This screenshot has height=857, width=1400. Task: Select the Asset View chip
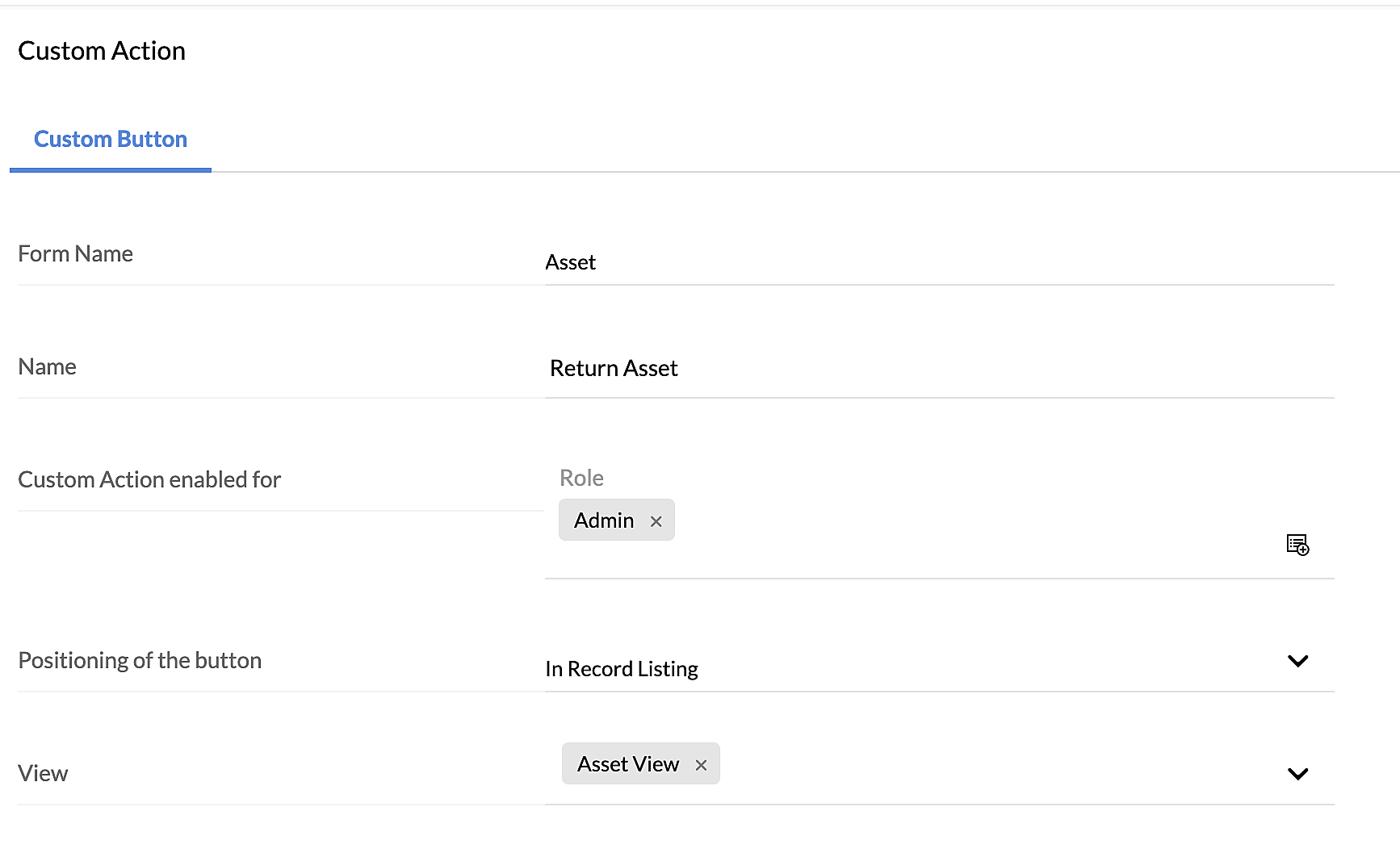[x=628, y=764]
